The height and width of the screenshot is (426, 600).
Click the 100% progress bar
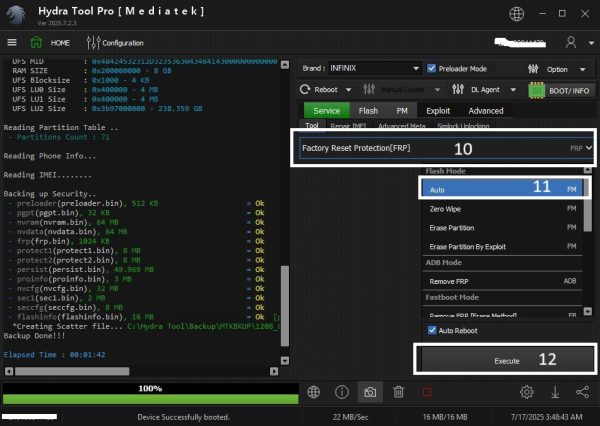point(150,393)
